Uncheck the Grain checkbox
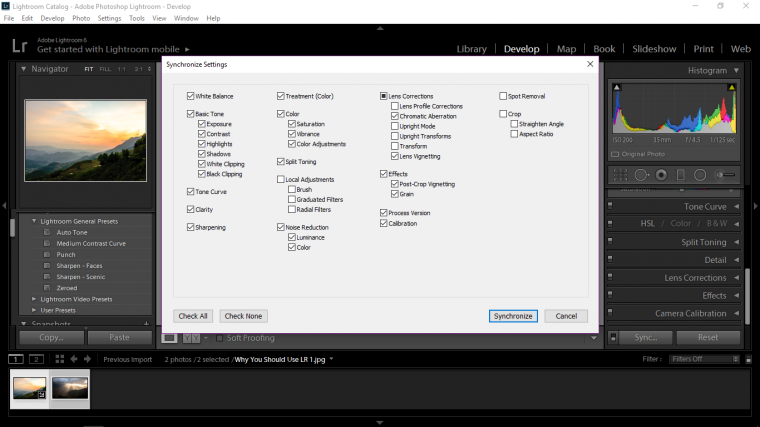The width and height of the screenshot is (760, 427). pos(395,194)
